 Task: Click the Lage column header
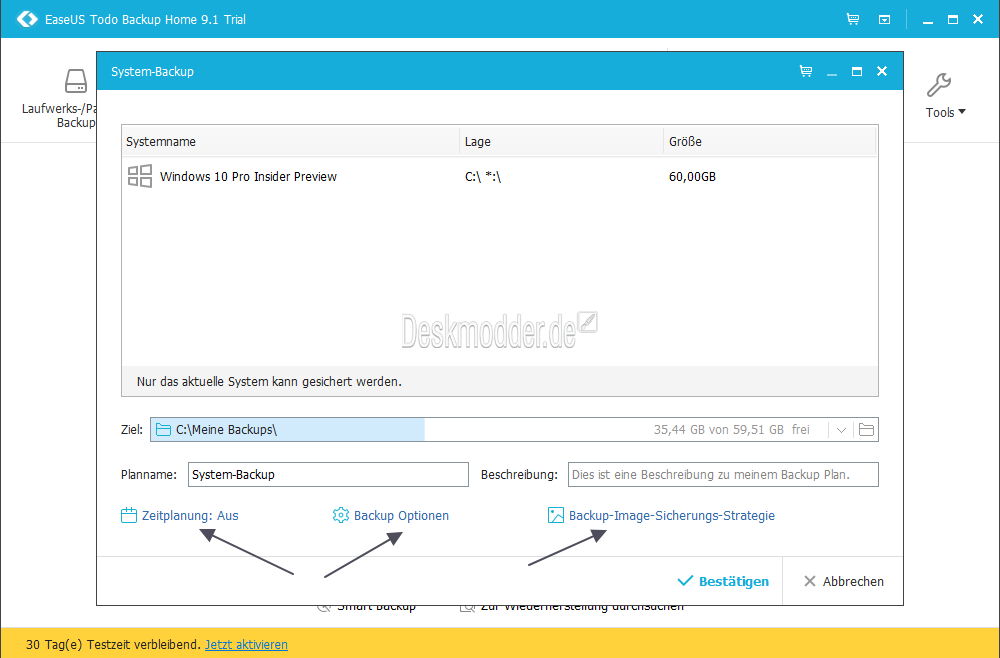coord(561,142)
